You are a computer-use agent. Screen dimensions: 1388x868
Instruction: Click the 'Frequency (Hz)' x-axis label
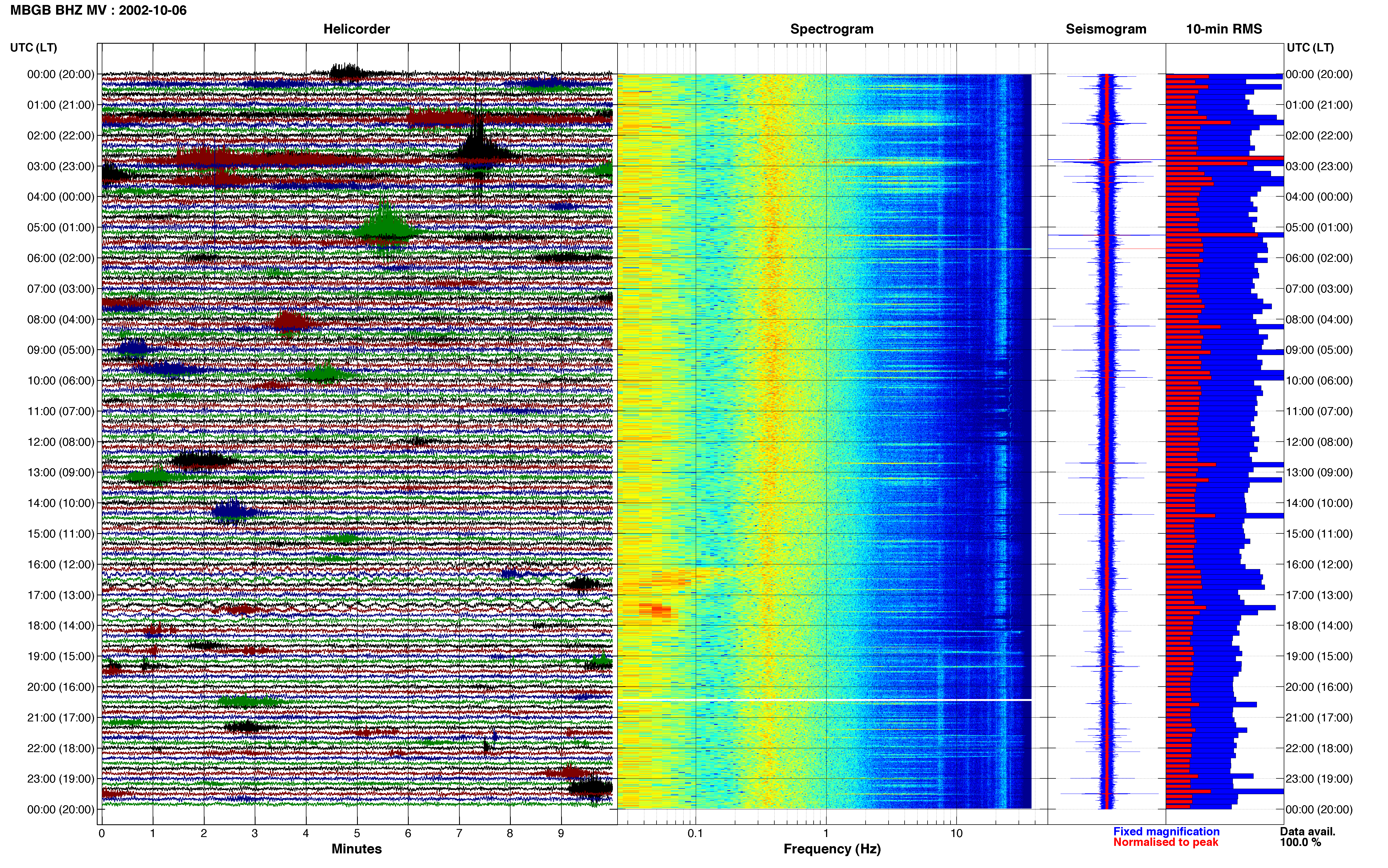pyautogui.click(x=832, y=849)
